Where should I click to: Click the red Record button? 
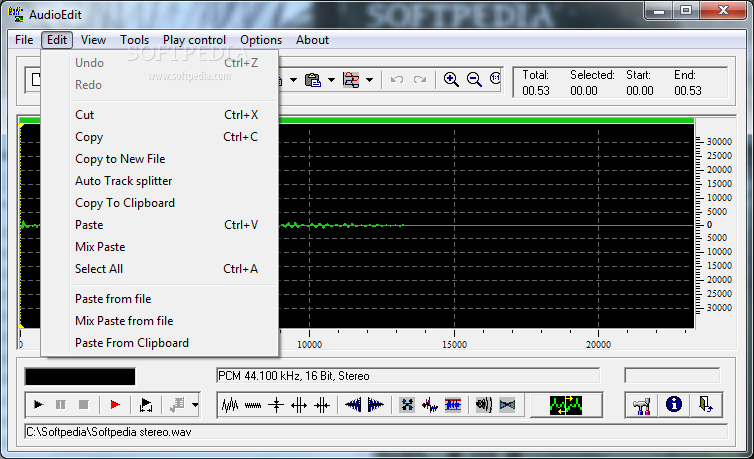(115, 405)
